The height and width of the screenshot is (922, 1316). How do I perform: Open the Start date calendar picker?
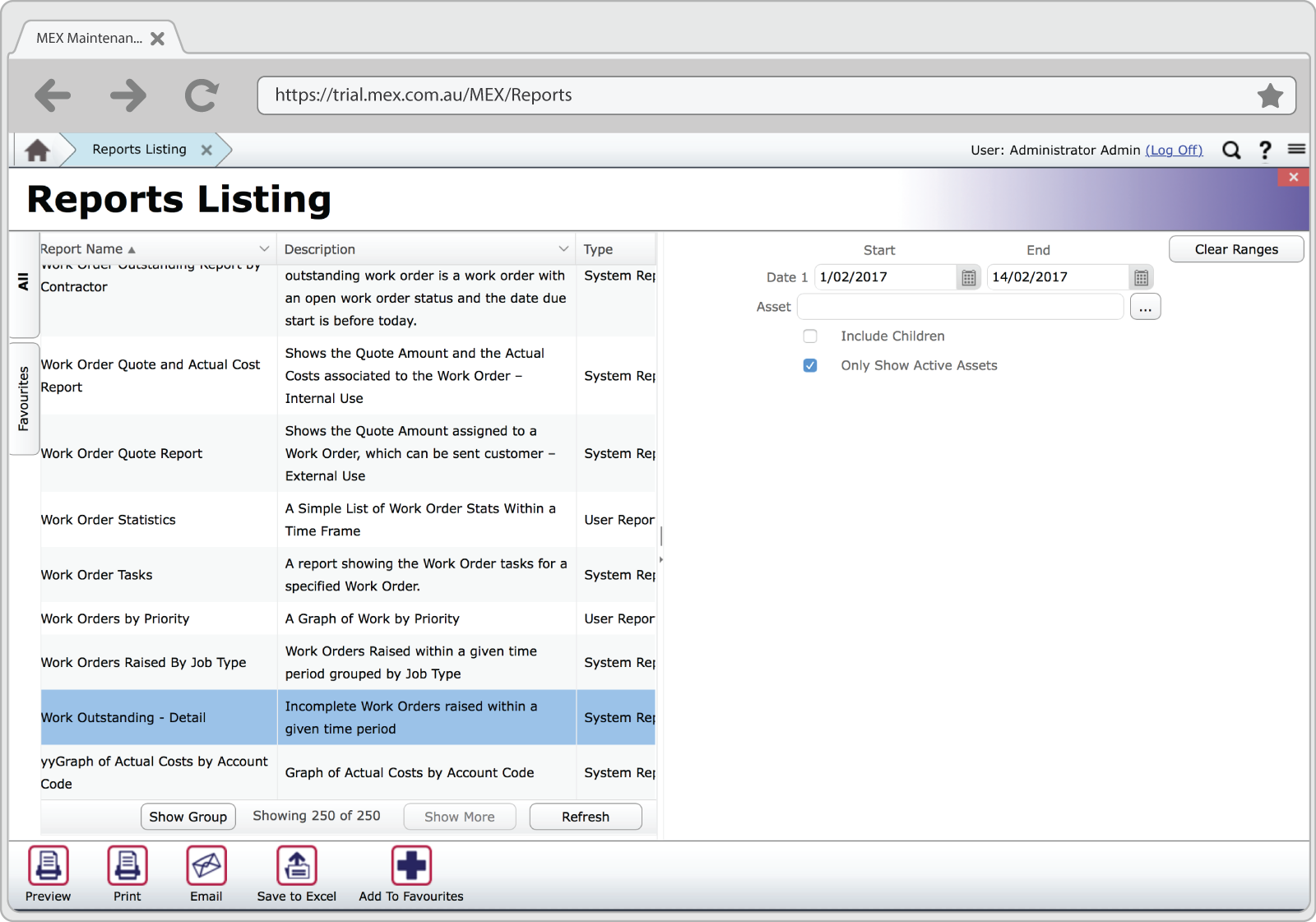pos(969,278)
